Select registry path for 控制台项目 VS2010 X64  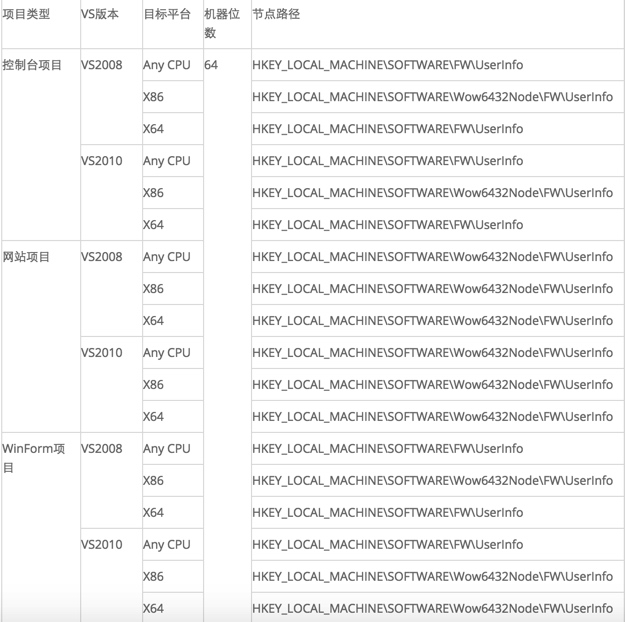(438, 224)
